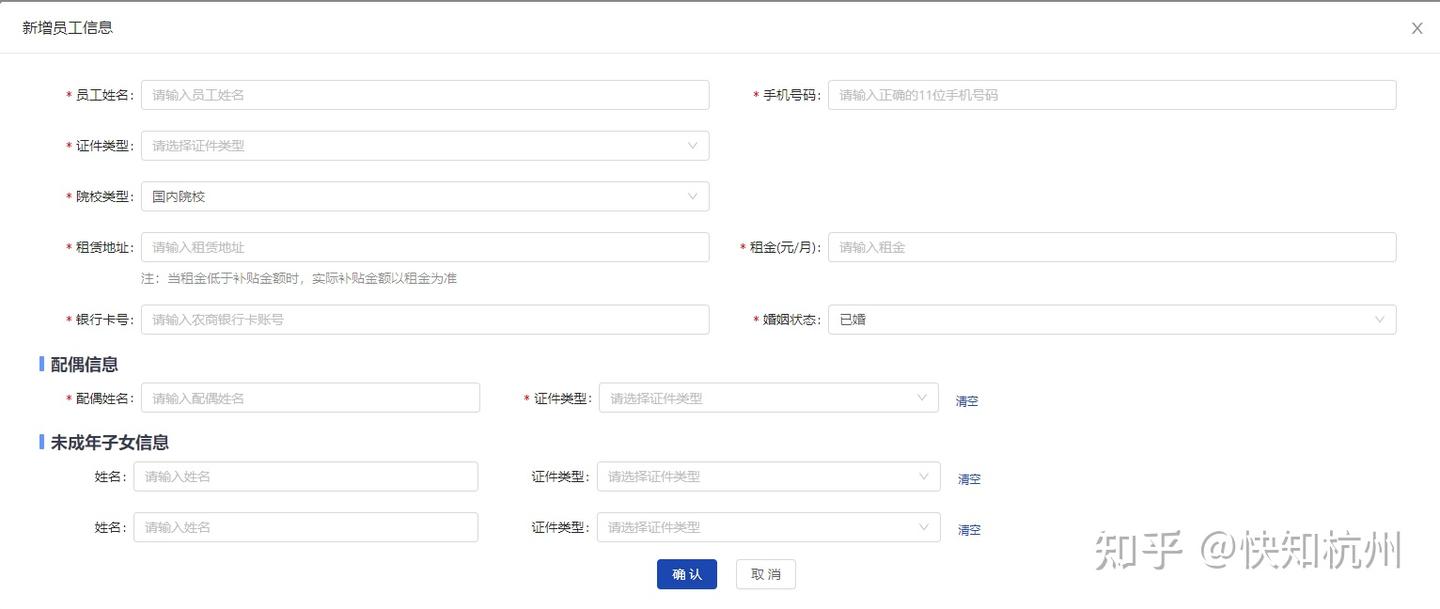Open the employee 证件类型 dropdown
The height and width of the screenshot is (609, 1440).
pyautogui.click(x=425, y=146)
